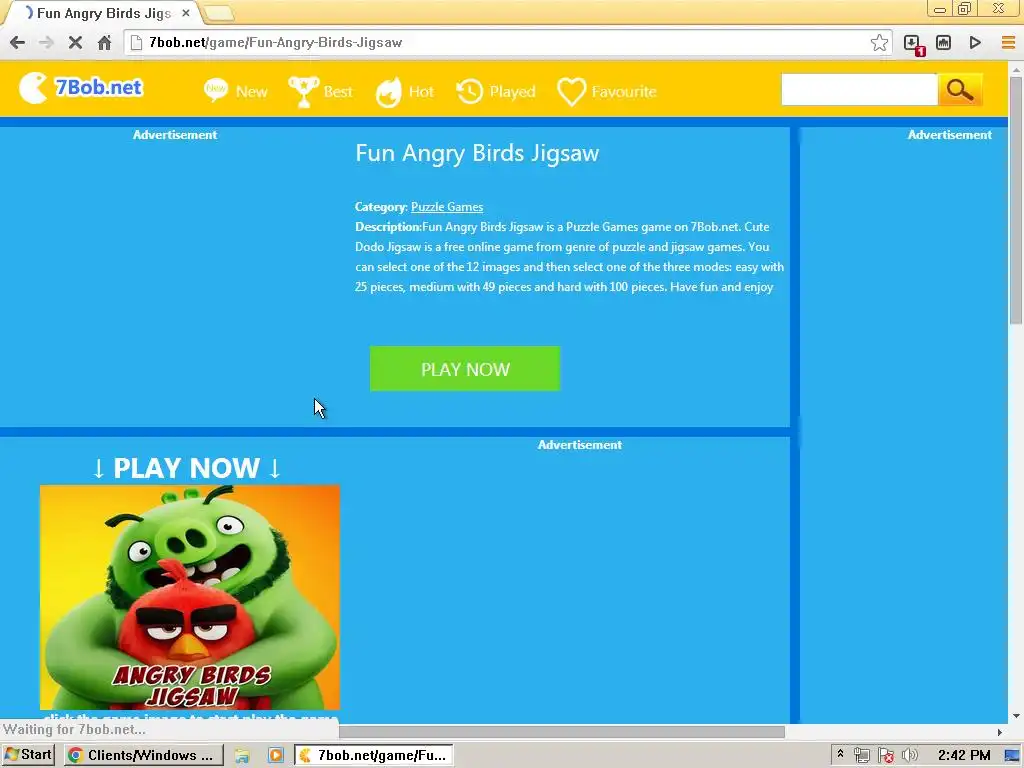
Task: Click the show desktop tray icon
Action: [x=1012, y=756]
